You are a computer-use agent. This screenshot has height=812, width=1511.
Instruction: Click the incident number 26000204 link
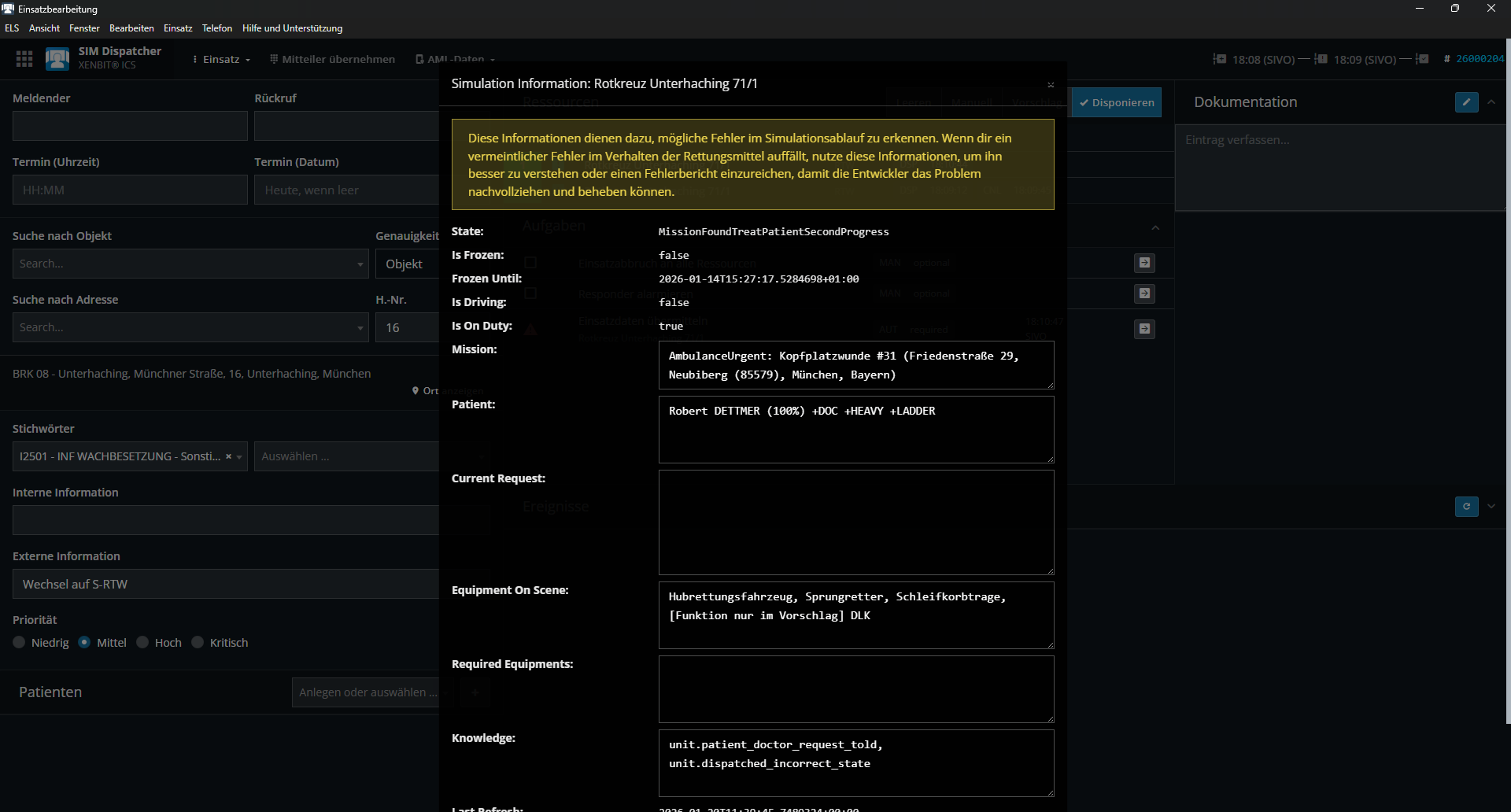[1479, 59]
